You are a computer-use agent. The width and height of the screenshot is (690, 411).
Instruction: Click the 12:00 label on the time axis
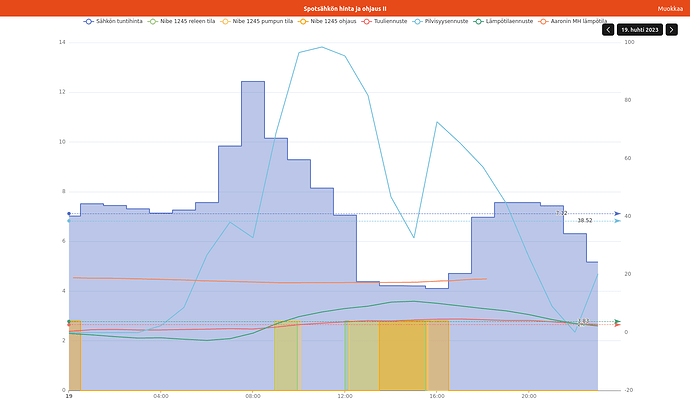[x=345, y=397]
